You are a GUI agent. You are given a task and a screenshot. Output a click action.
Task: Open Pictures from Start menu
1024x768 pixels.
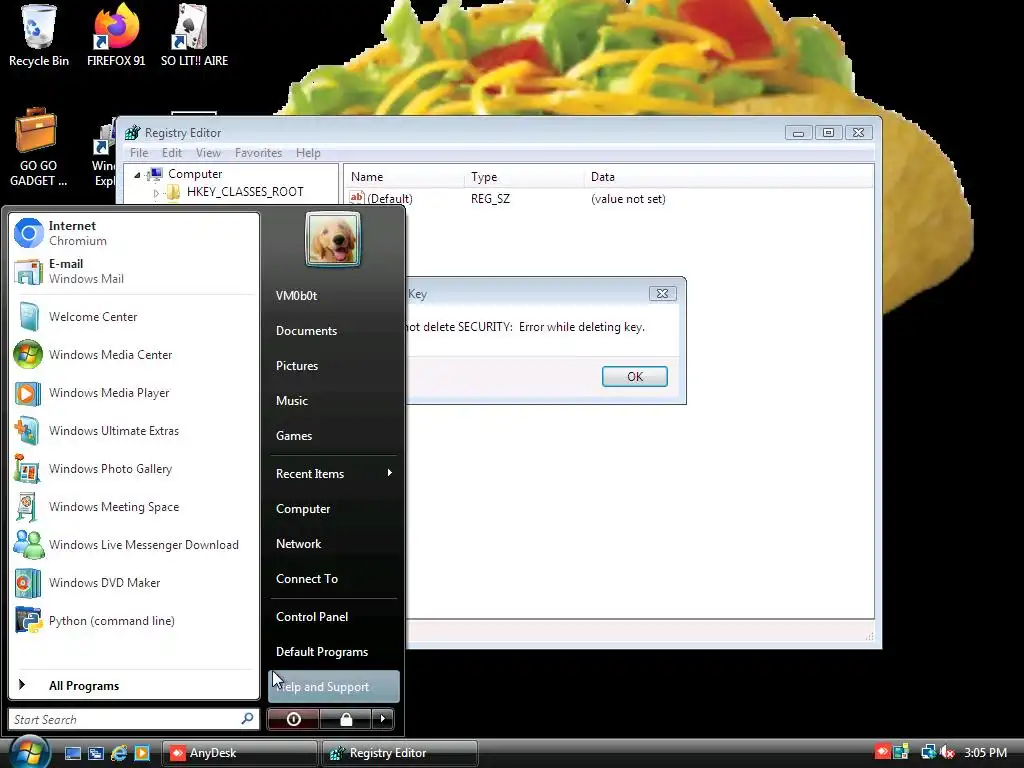tap(333, 366)
